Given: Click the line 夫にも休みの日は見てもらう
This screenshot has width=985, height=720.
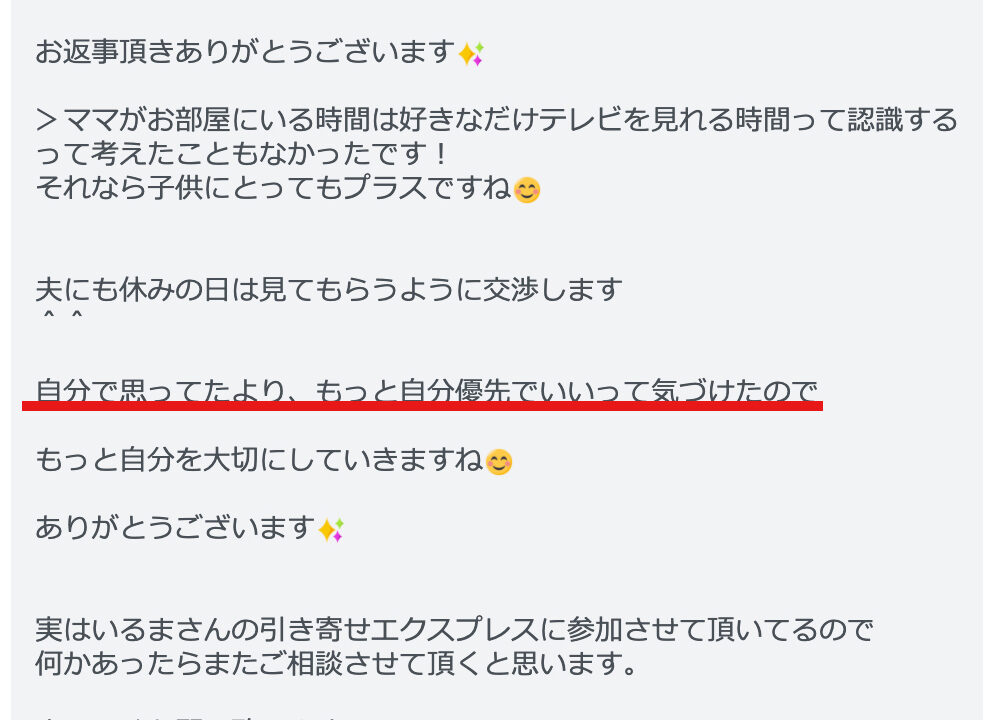Looking at the screenshot, I should pyautogui.click(x=329, y=290).
